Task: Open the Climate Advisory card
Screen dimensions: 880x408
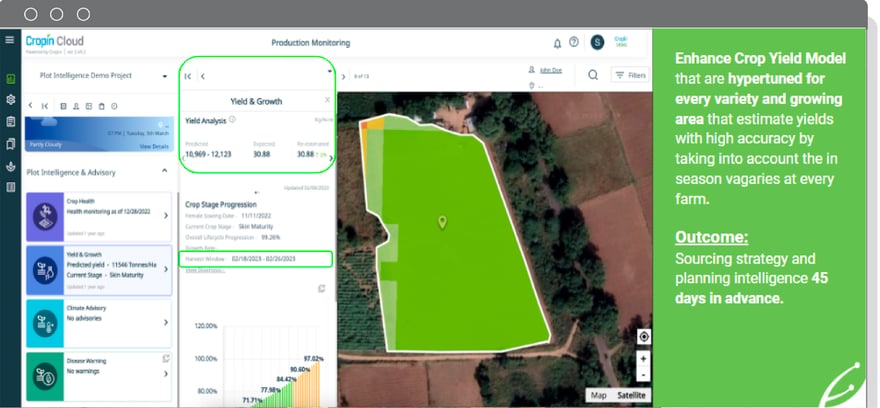Action: point(99,323)
